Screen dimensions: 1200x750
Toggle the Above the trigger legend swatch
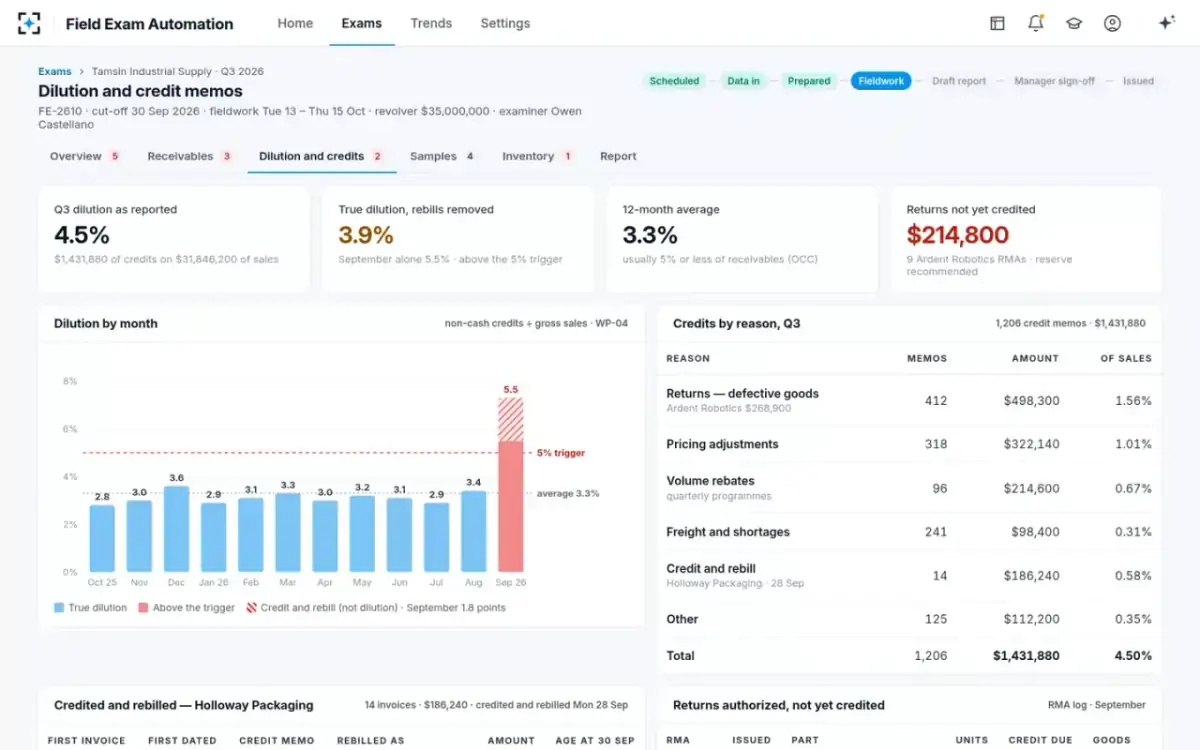143,607
